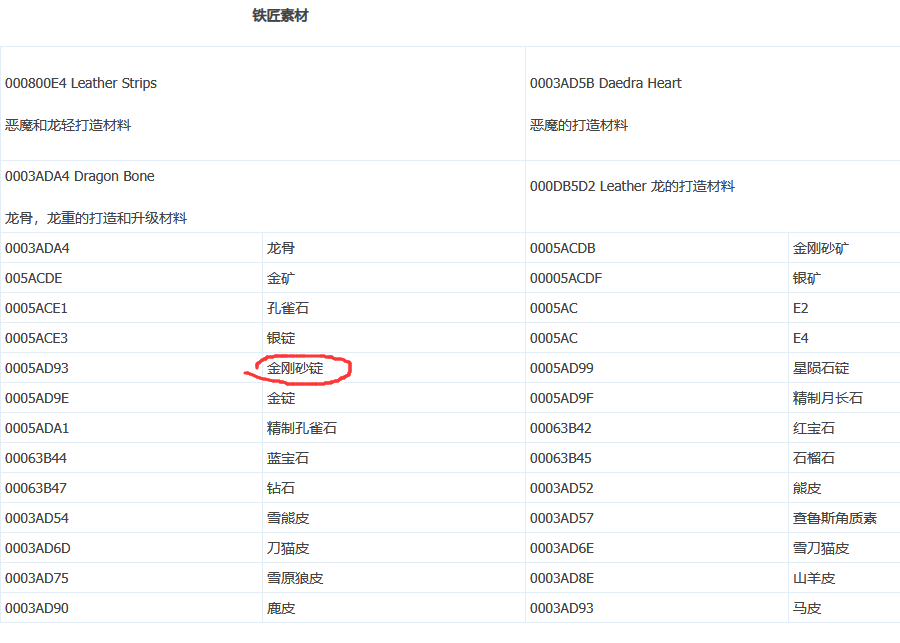Viewport: 900px width, 643px height.
Task: Click the '000800E4 Leather Strips' cell text
Action: (x=81, y=83)
